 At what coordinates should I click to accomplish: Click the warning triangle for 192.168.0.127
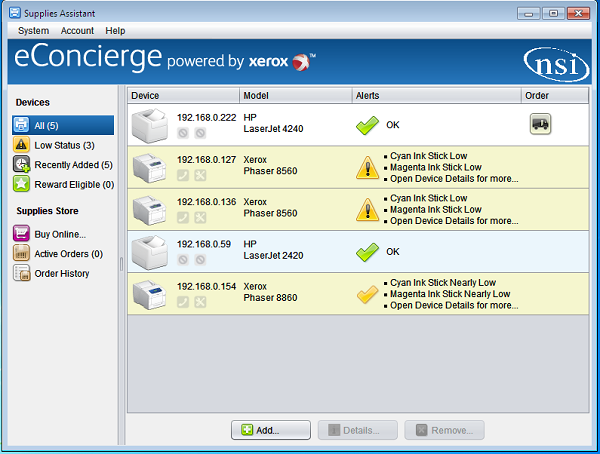367,168
